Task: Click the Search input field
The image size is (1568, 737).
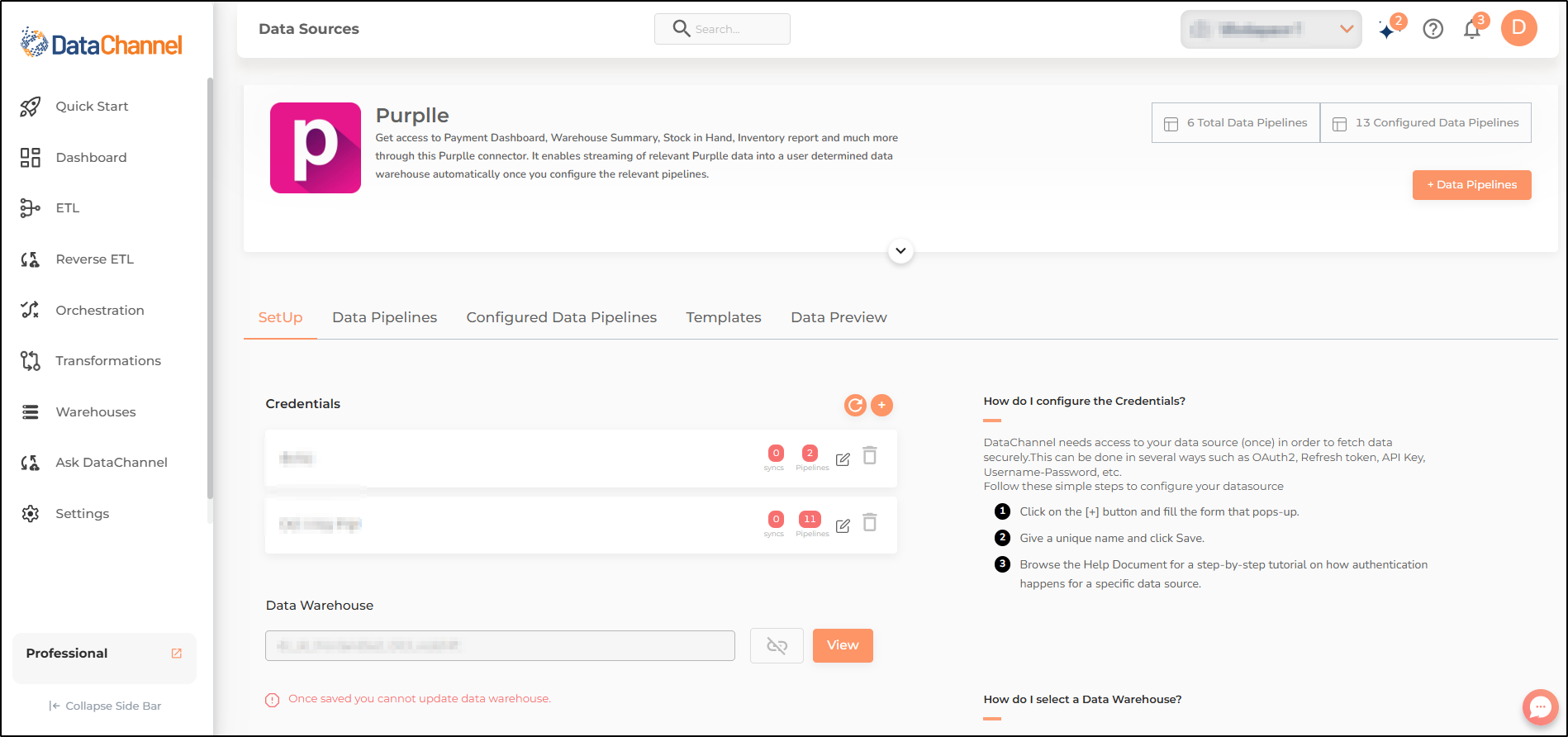Action: [x=722, y=29]
